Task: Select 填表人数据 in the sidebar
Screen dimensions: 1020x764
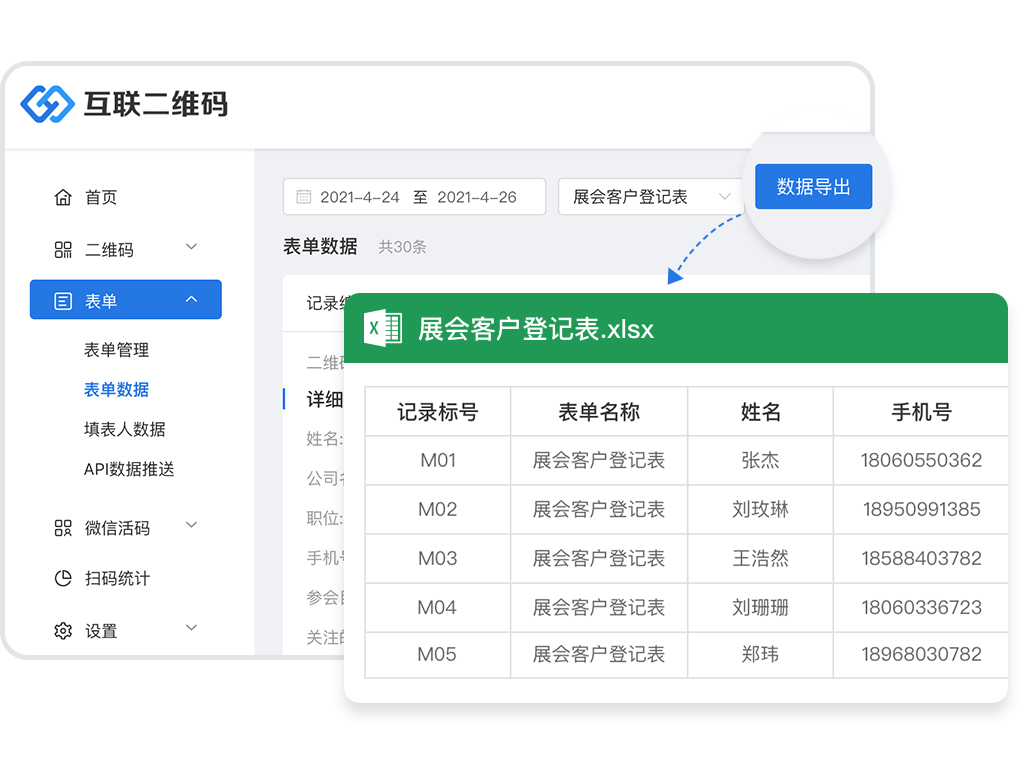Action: click(x=124, y=429)
